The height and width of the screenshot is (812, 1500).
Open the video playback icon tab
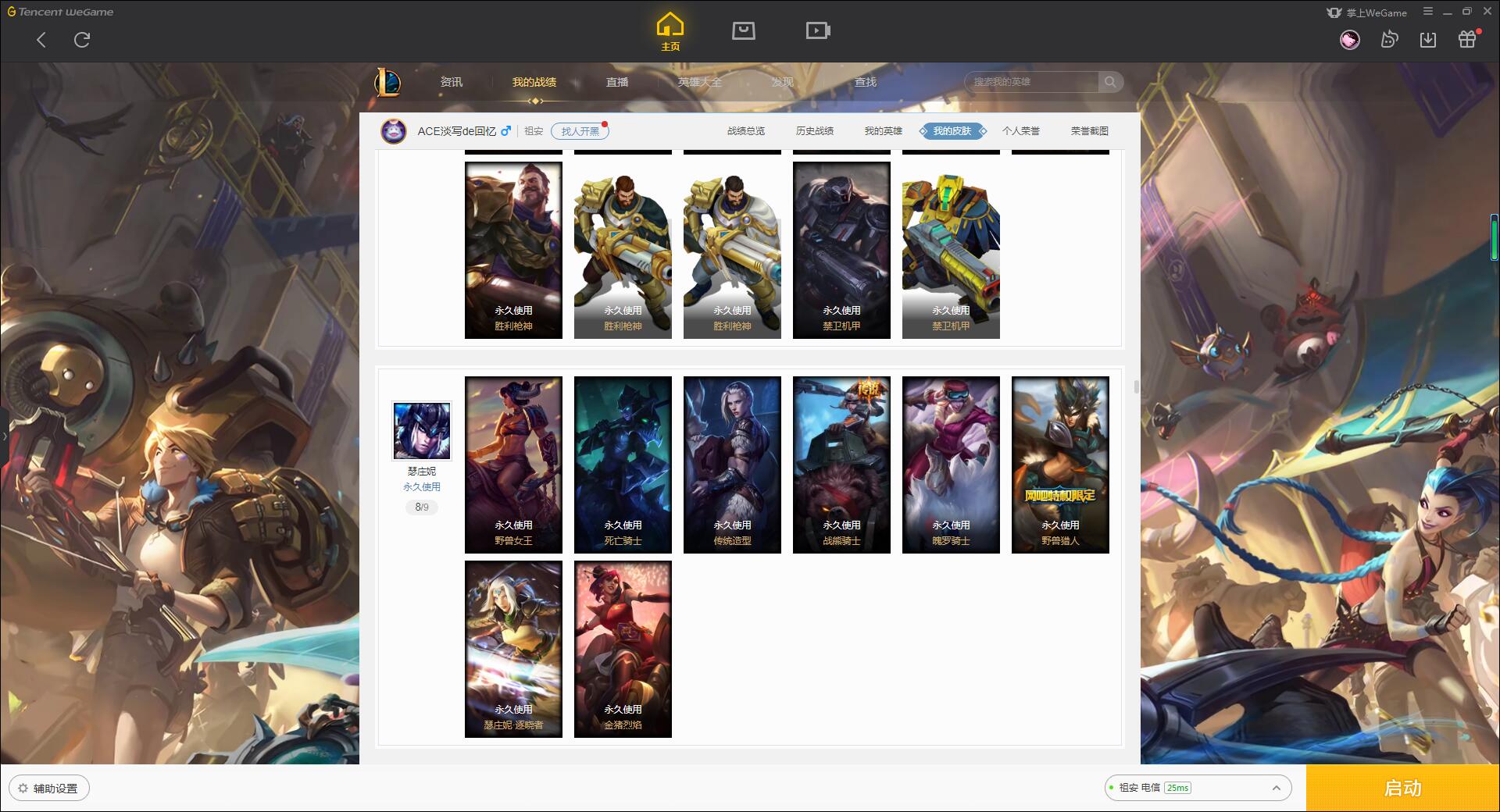pos(818,30)
